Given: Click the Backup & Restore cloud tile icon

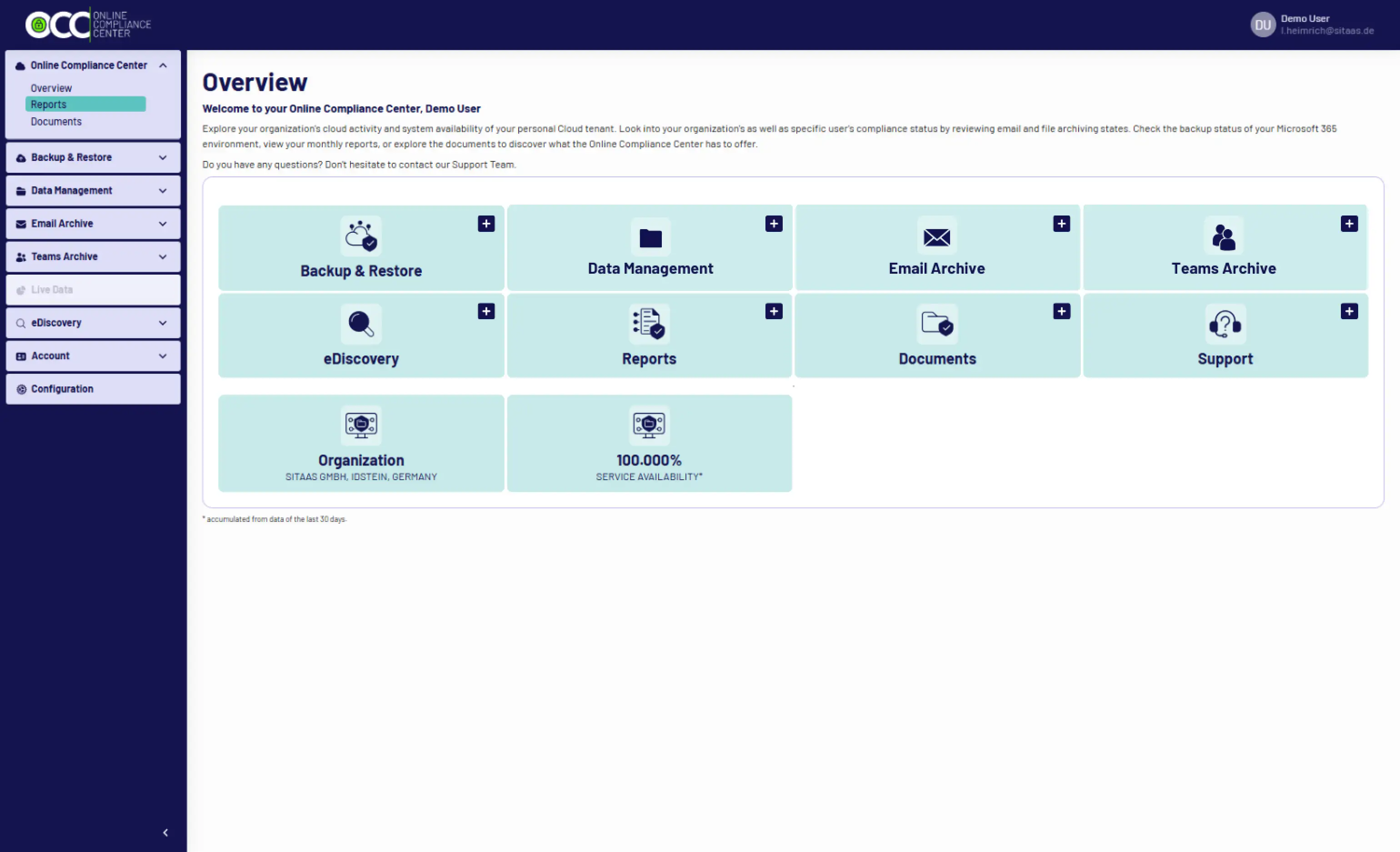Looking at the screenshot, I should (x=361, y=236).
